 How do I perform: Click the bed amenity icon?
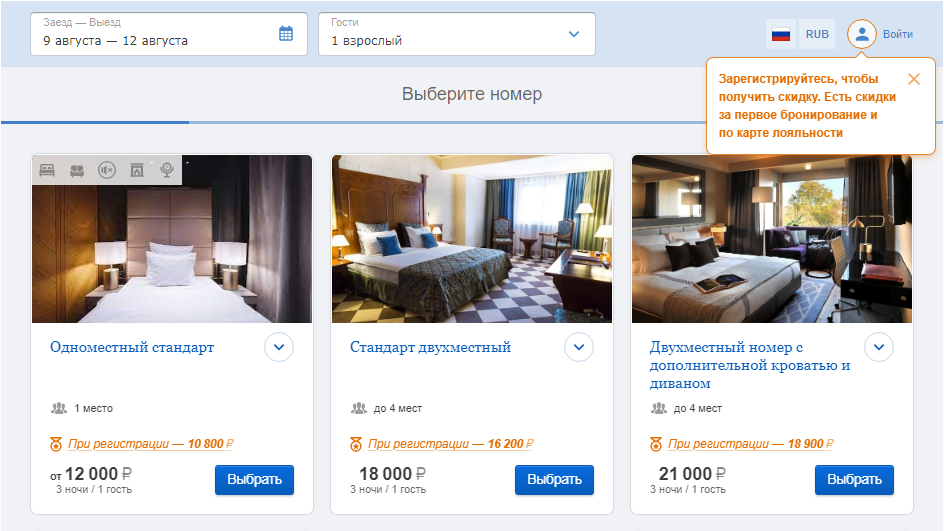coord(47,170)
